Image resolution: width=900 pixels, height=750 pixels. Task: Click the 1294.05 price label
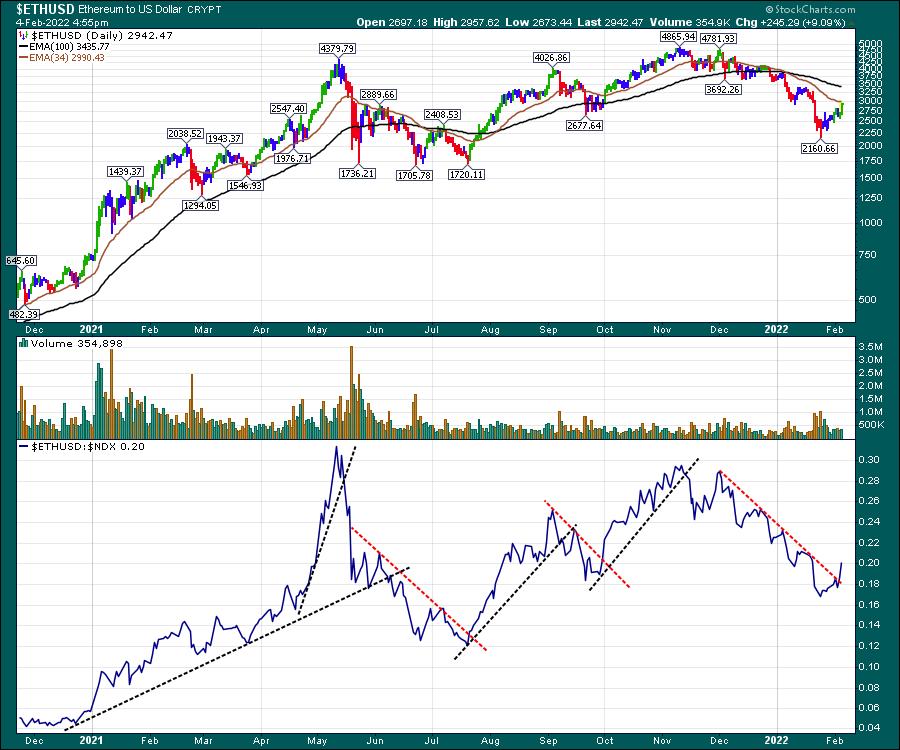pyautogui.click(x=203, y=203)
